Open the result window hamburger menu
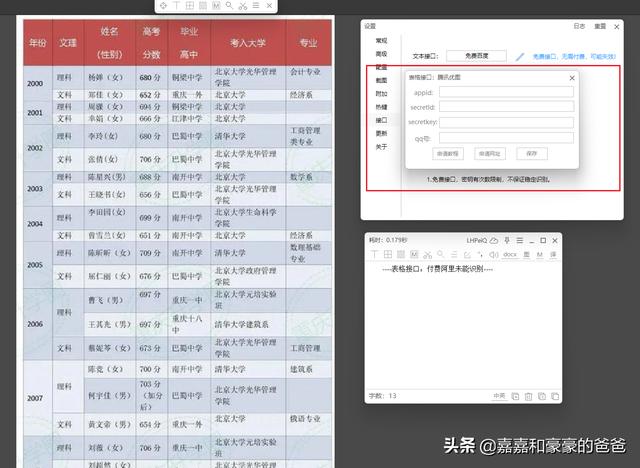Image resolution: width=640 pixels, height=468 pixels. click(520, 240)
